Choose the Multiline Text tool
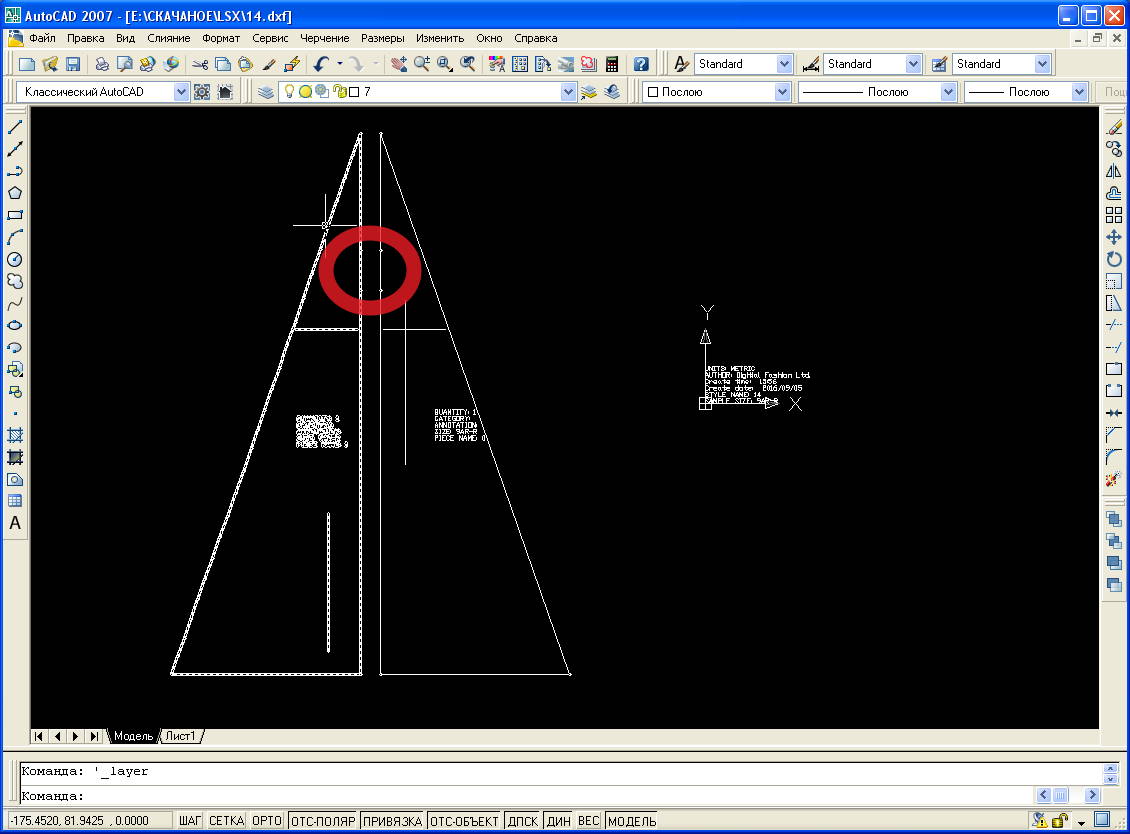 [15, 523]
